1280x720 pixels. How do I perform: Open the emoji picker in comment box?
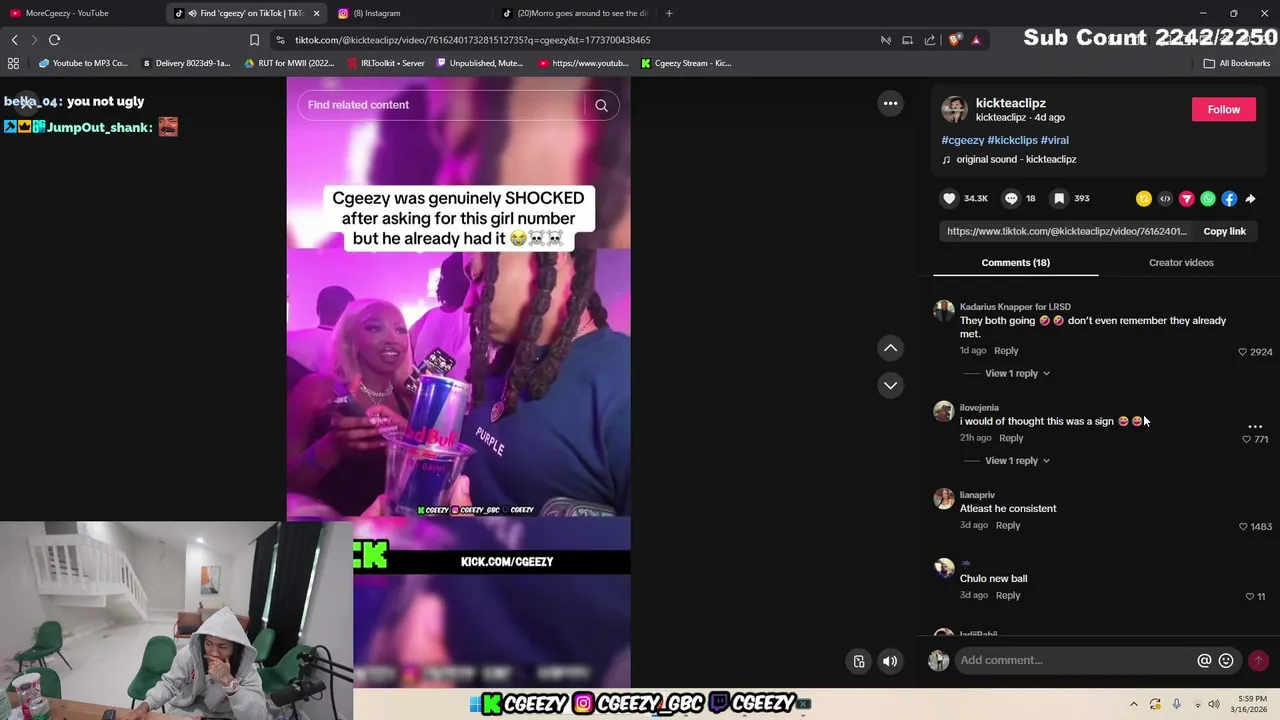click(x=1226, y=660)
